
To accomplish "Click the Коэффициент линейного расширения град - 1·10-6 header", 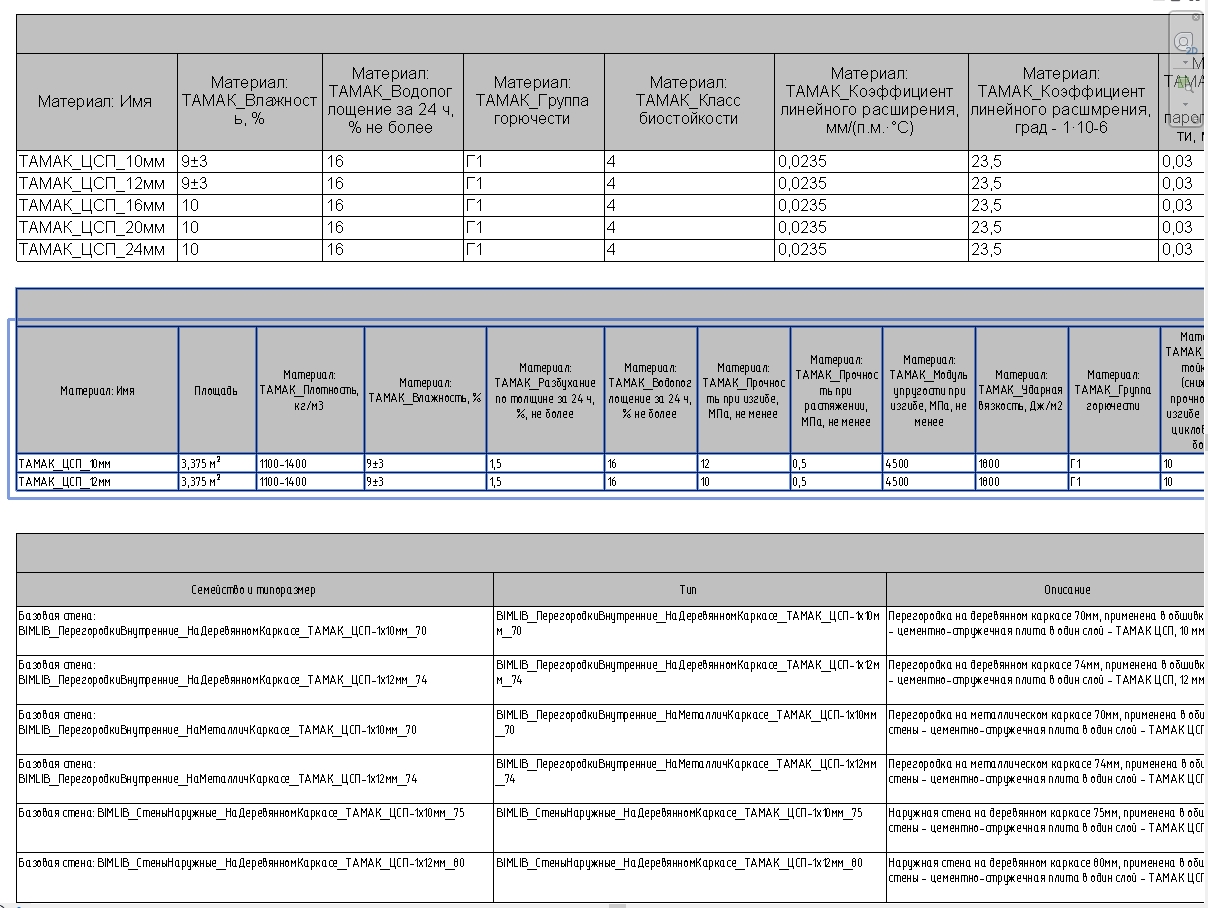I will tap(1064, 101).
